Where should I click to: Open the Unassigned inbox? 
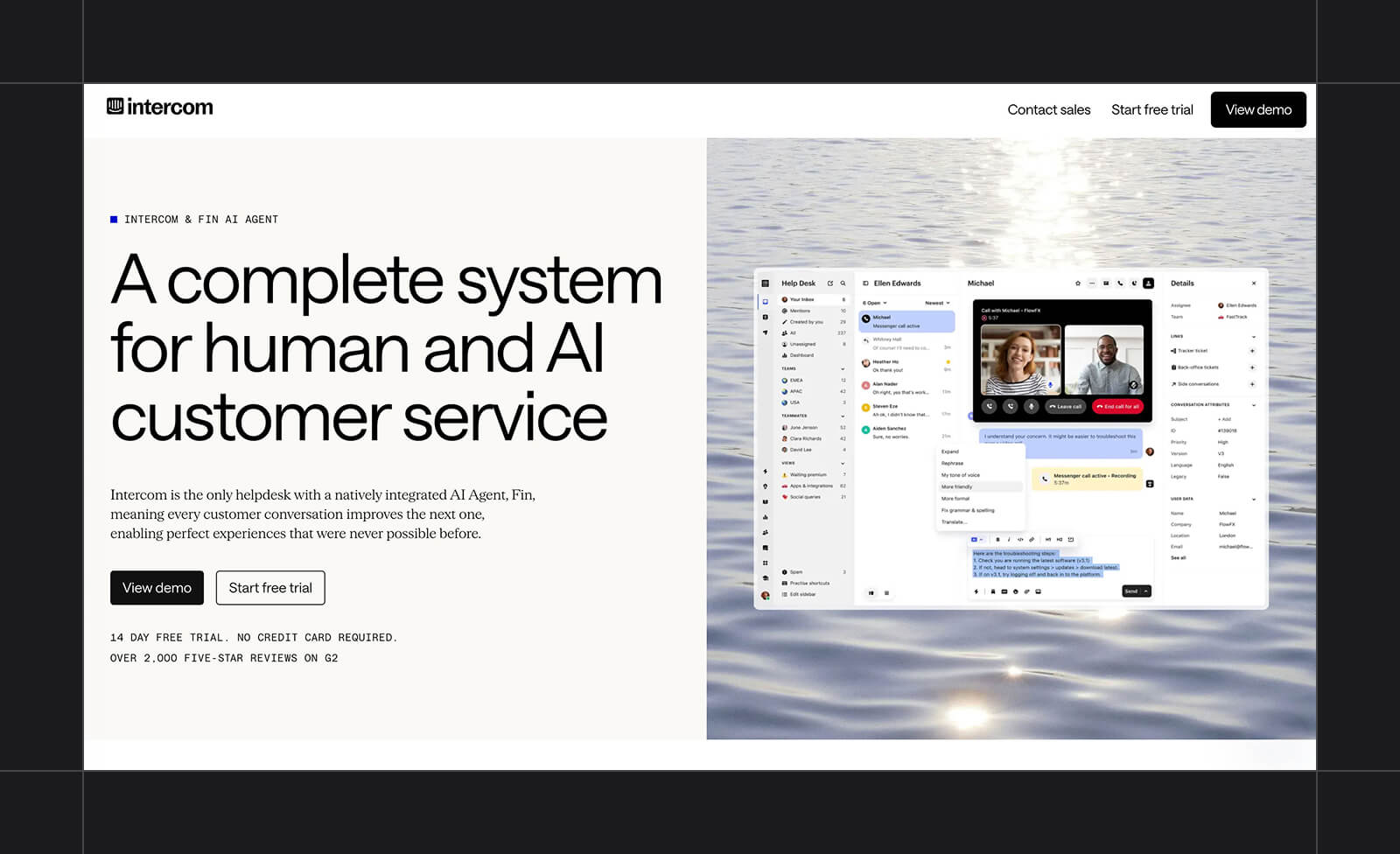pos(814,344)
